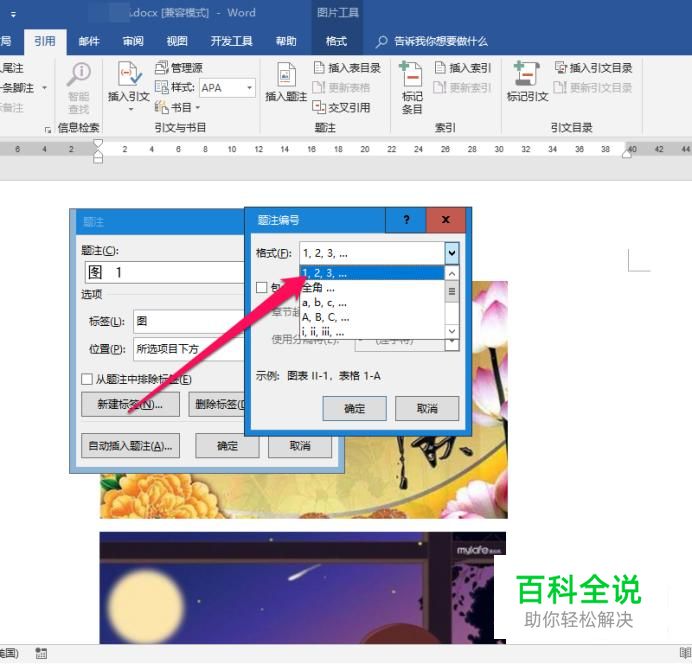Open the next footnote (条脚注) dropdown arrow
The height and width of the screenshot is (664, 692).
(x=45, y=88)
